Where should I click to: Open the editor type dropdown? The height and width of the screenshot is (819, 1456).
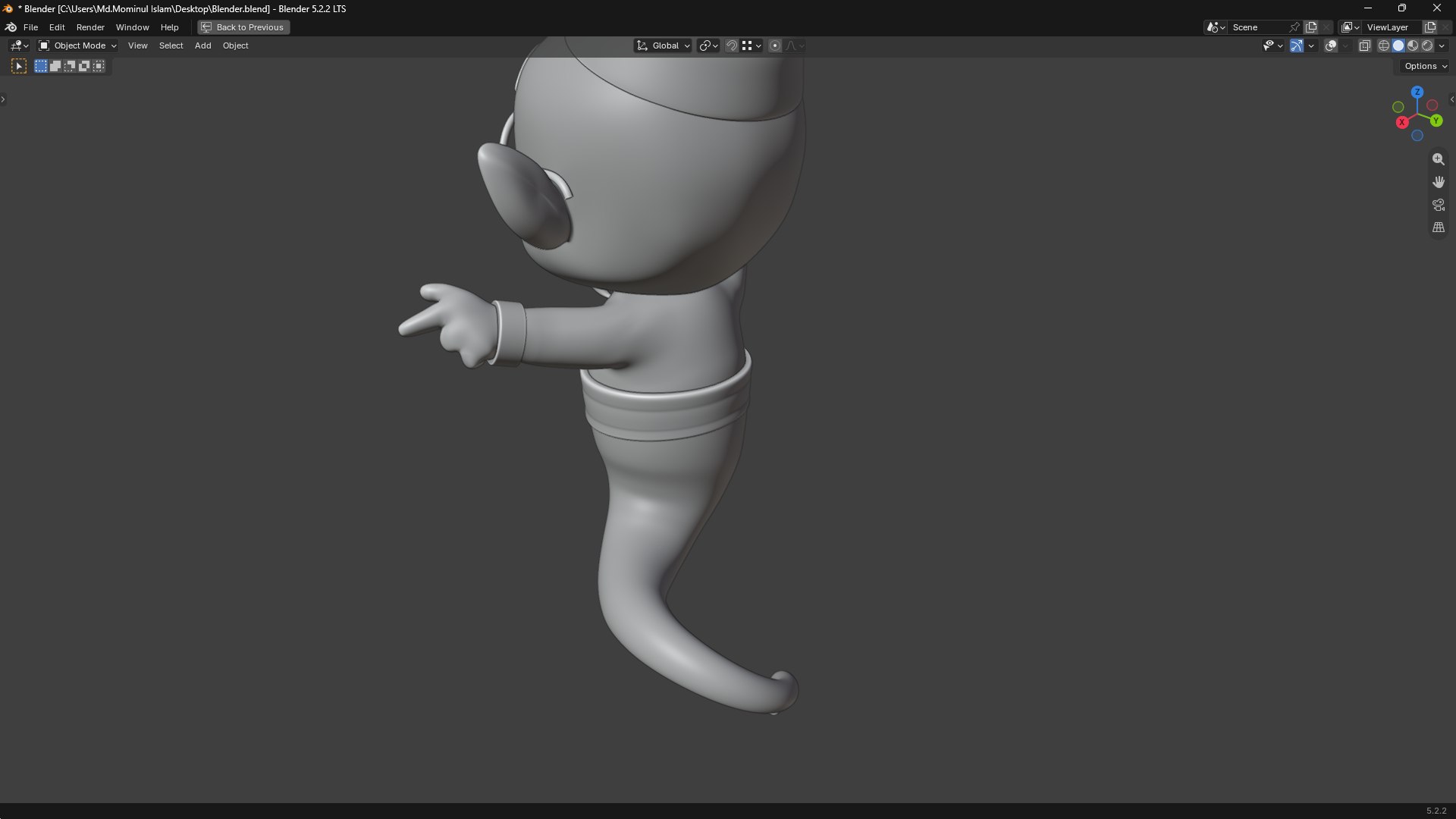point(19,45)
